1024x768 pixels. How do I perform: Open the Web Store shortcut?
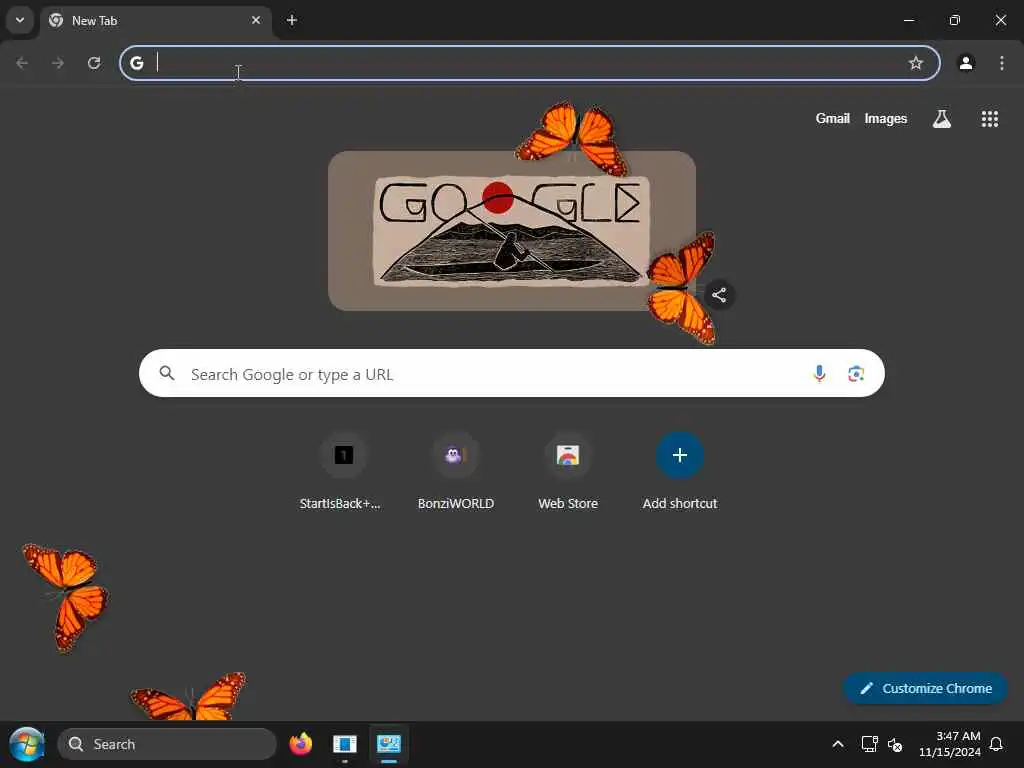(x=568, y=472)
